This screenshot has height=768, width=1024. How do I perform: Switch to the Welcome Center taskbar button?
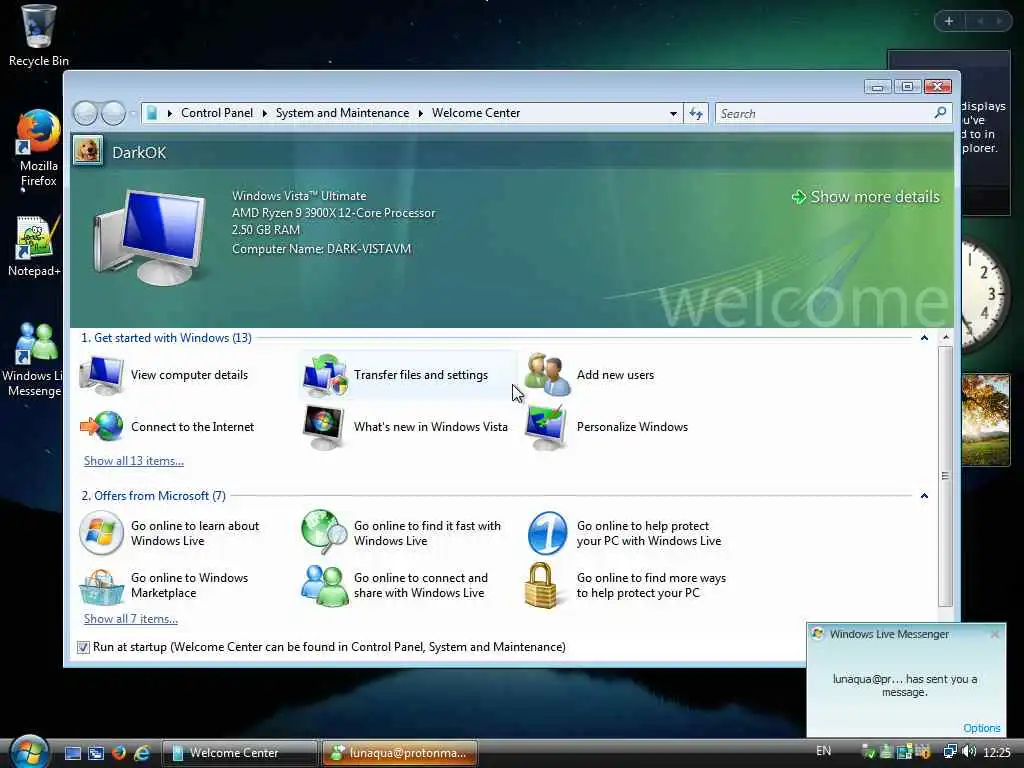[239, 753]
